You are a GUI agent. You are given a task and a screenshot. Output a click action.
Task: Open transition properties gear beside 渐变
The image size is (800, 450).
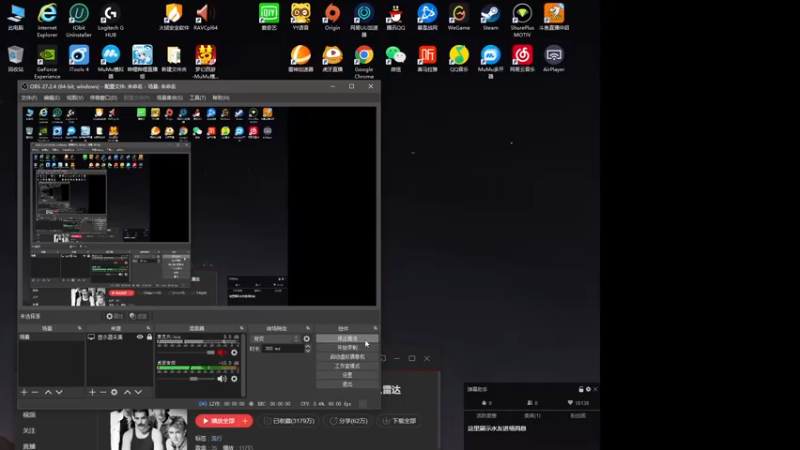click(307, 338)
